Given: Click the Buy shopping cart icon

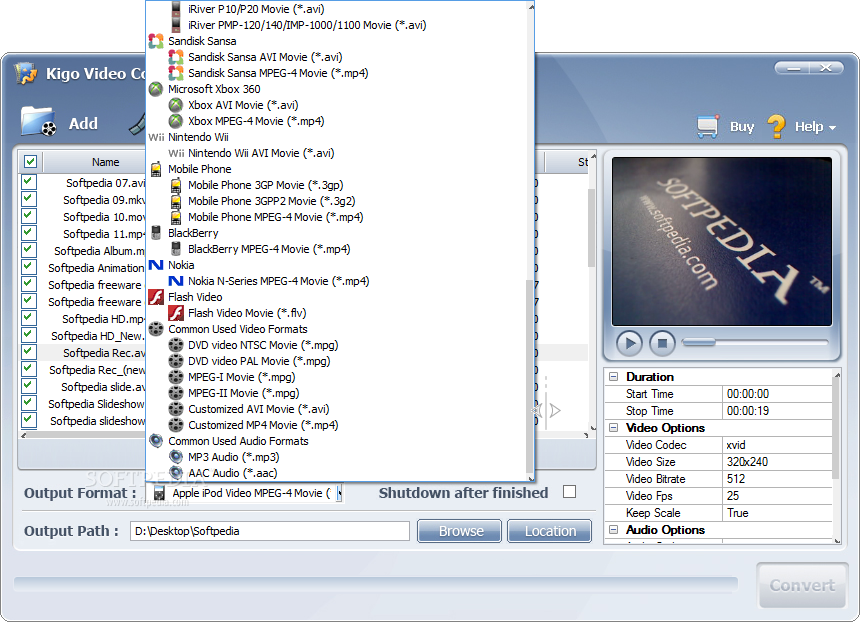Looking at the screenshot, I should 708,126.
